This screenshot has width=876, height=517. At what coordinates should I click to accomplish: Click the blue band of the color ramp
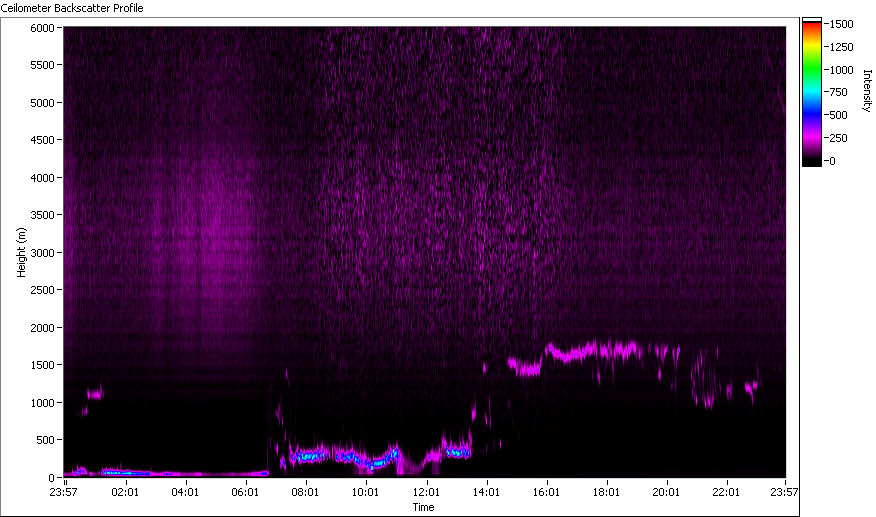(812, 113)
